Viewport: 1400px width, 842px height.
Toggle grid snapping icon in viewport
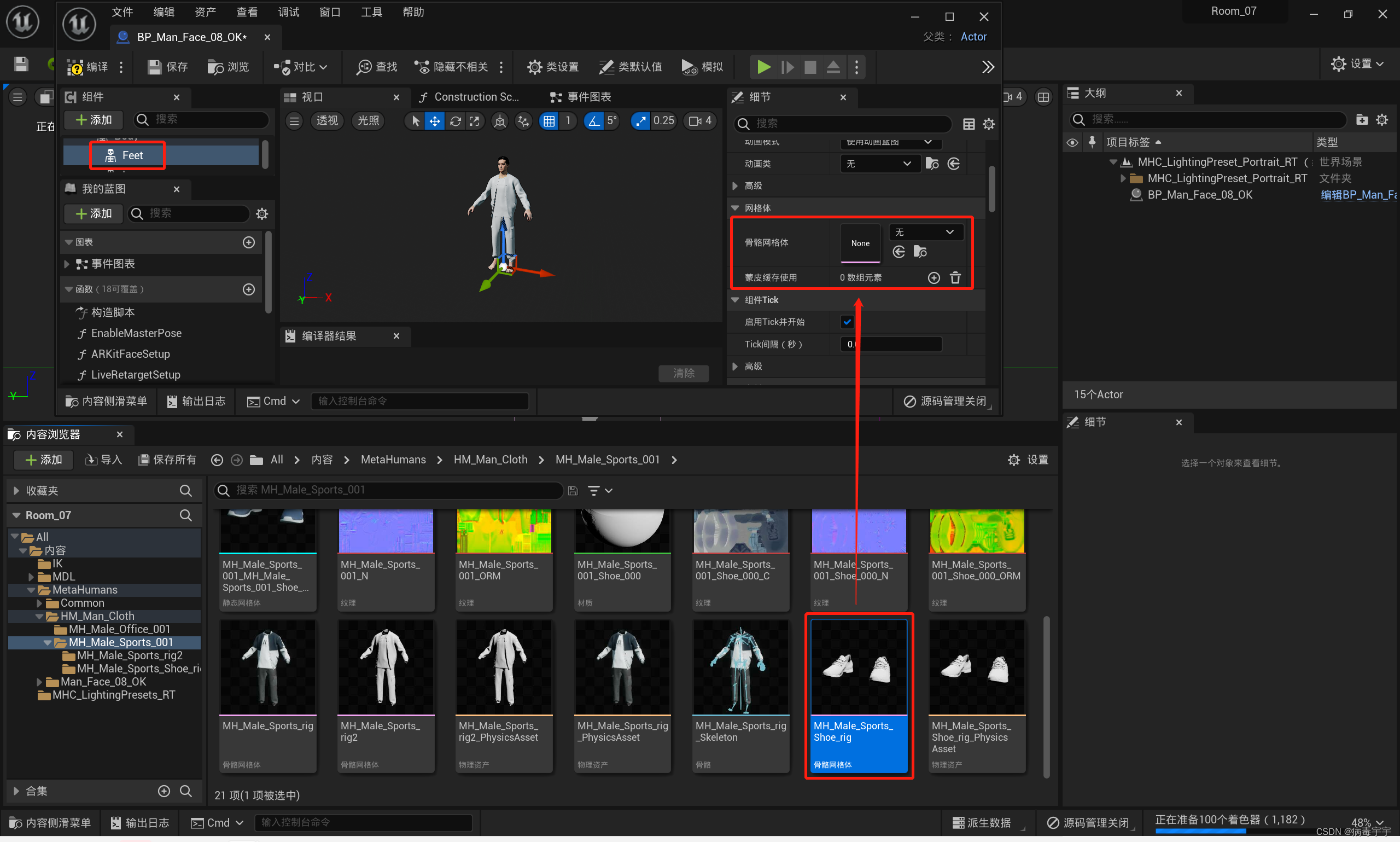549,121
